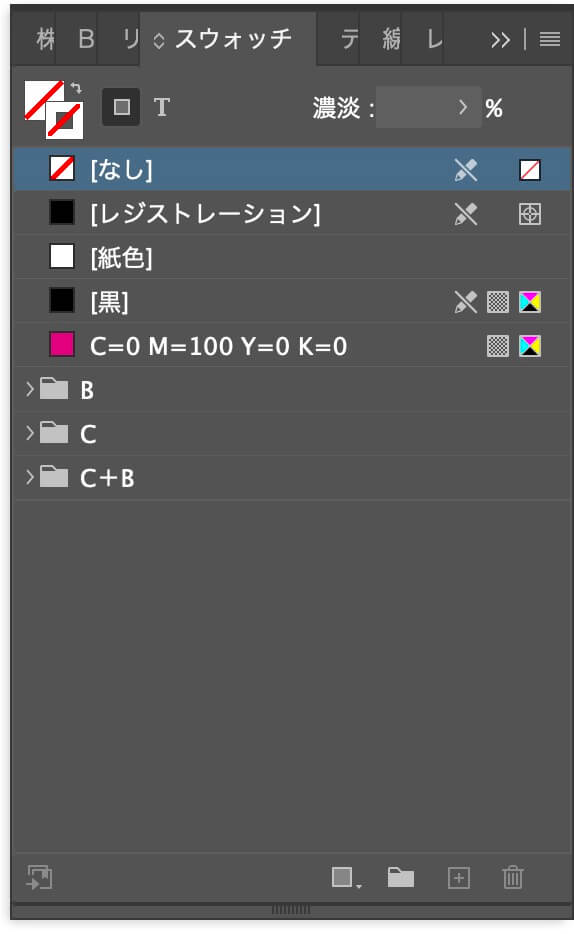Create a new color group folder

[x=401, y=877]
